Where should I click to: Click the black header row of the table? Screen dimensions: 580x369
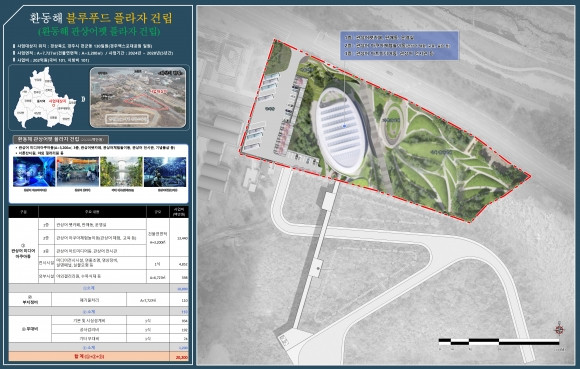click(98, 212)
